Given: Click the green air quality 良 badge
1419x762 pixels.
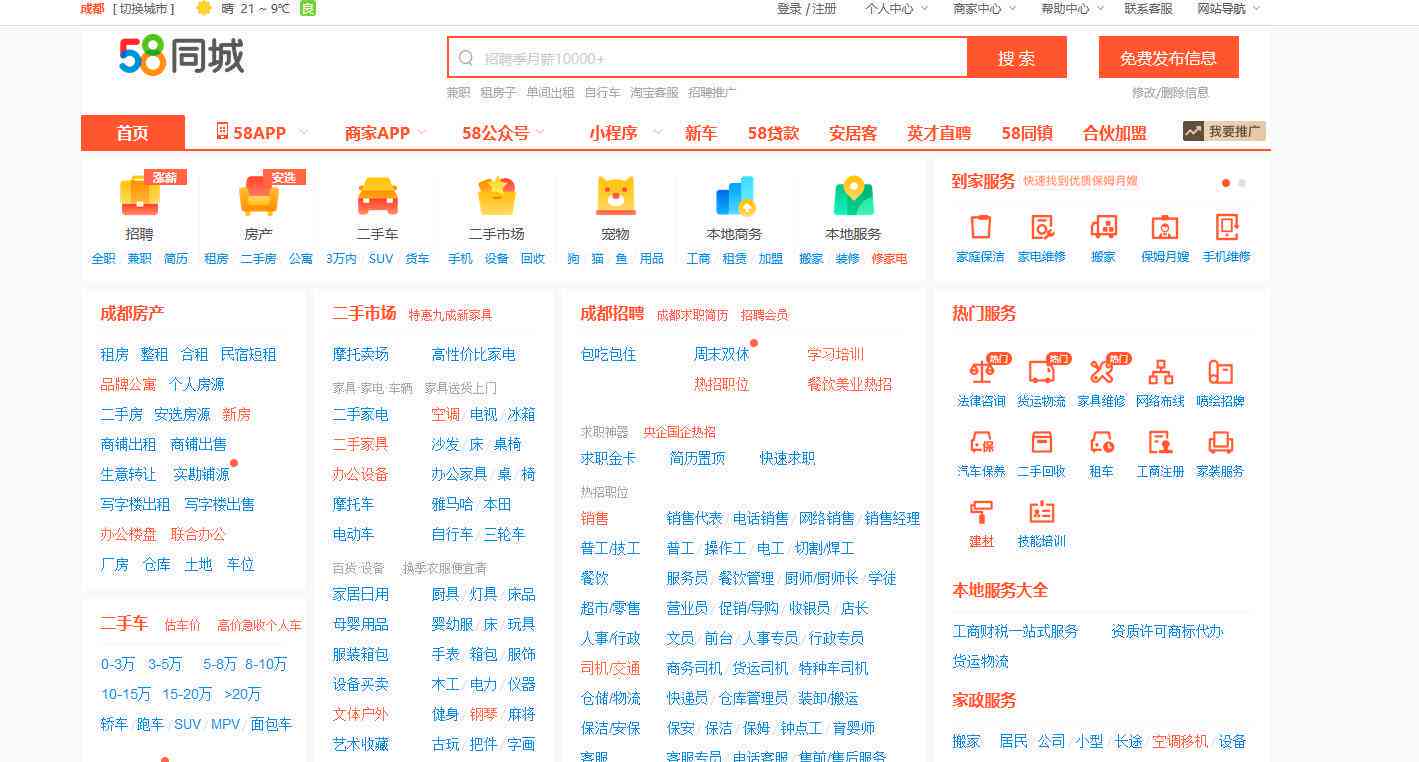Looking at the screenshot, I should (308, 8).
